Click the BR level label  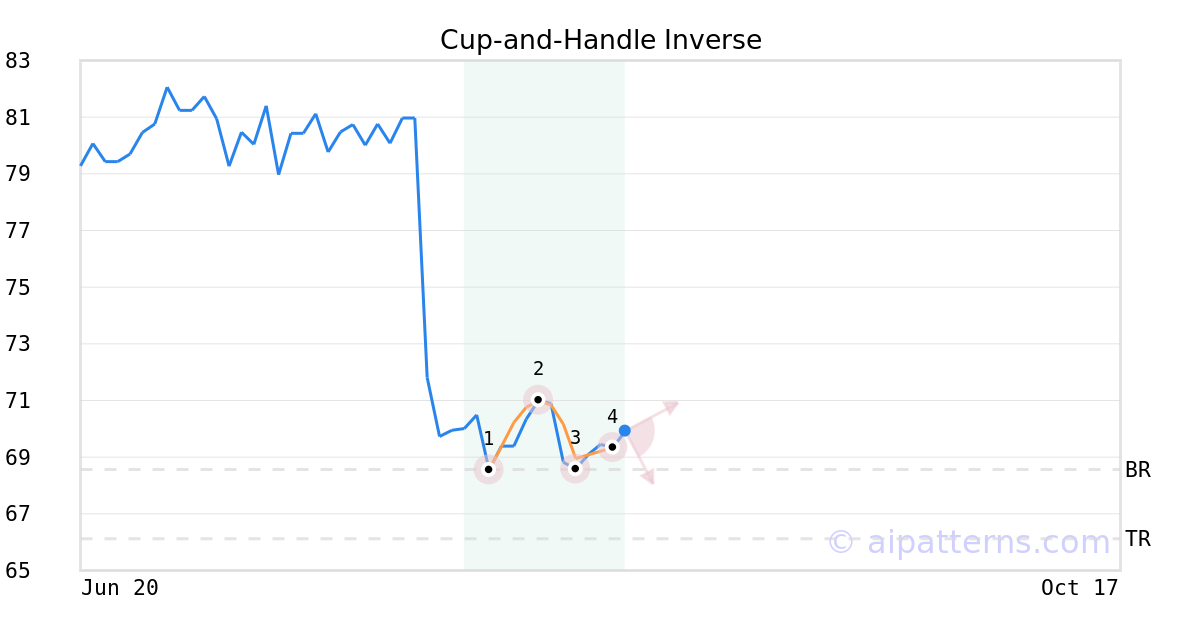coord(1138,470)
